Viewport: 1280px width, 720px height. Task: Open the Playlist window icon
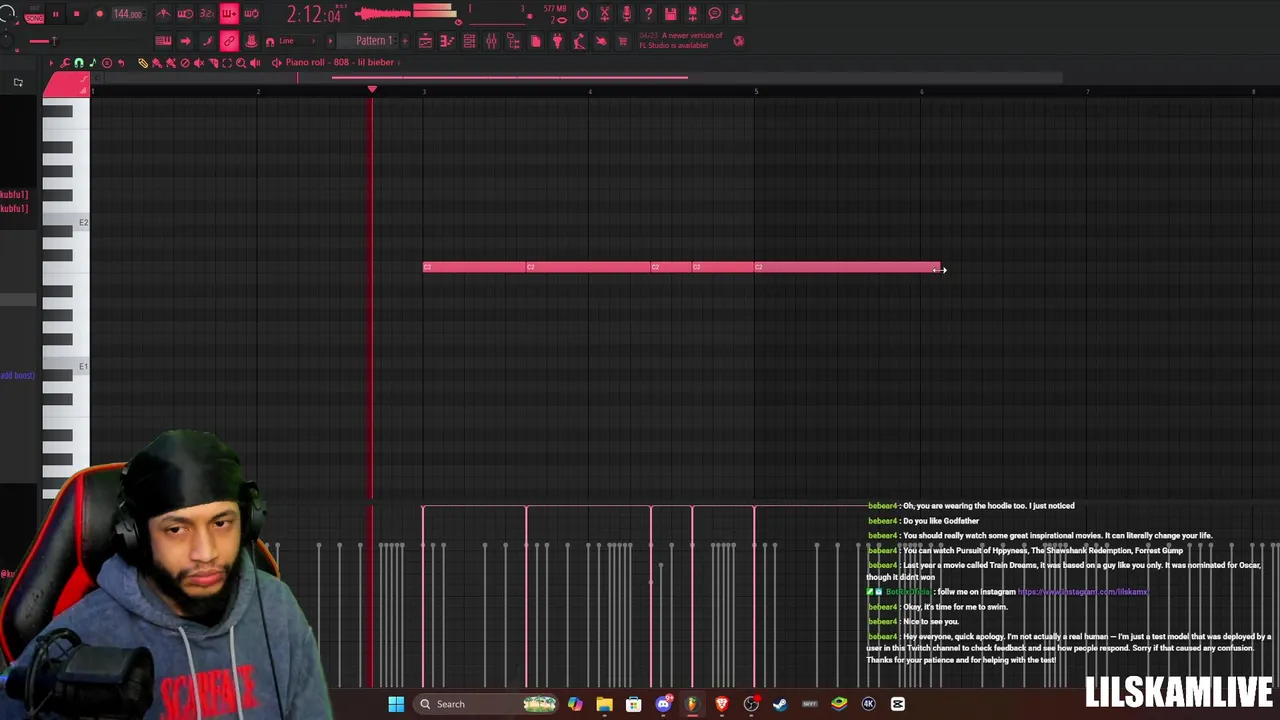point(425,41)
